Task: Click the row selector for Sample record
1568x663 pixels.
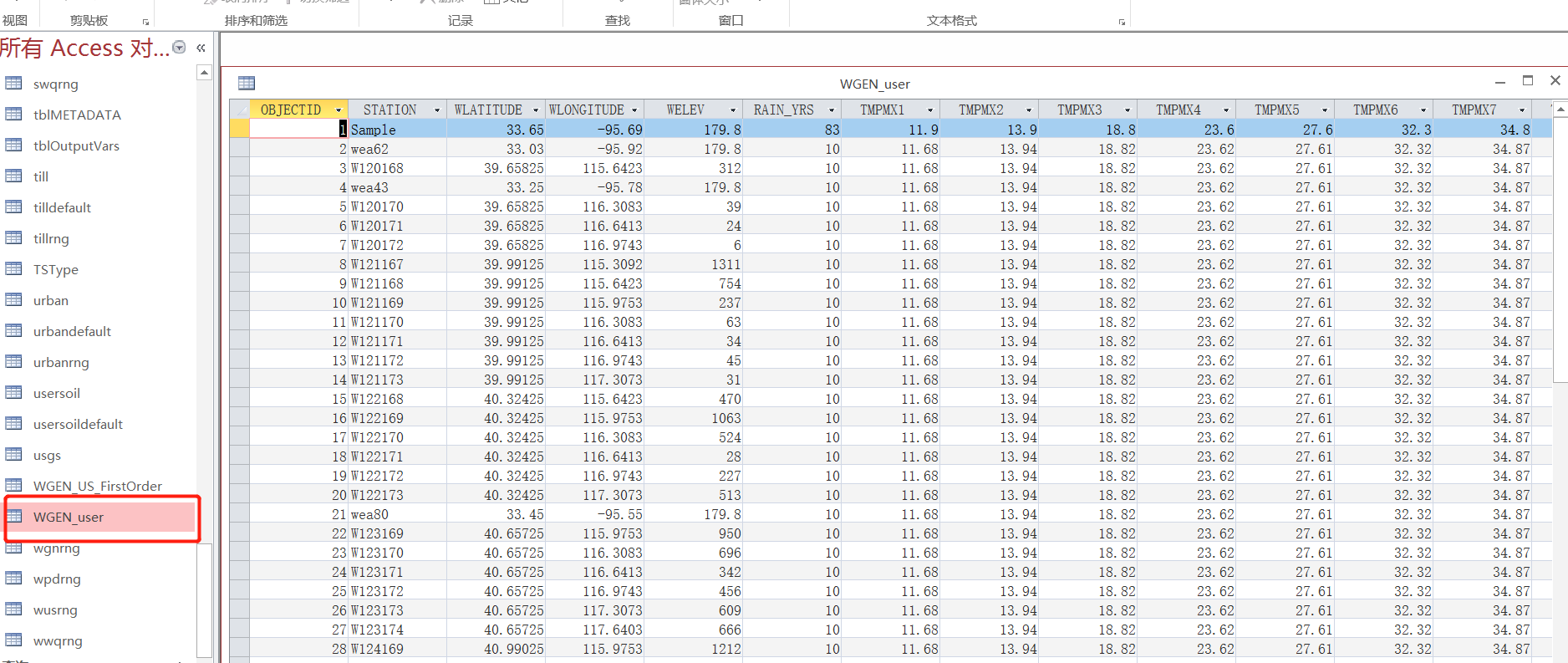Action: point(240,129)
